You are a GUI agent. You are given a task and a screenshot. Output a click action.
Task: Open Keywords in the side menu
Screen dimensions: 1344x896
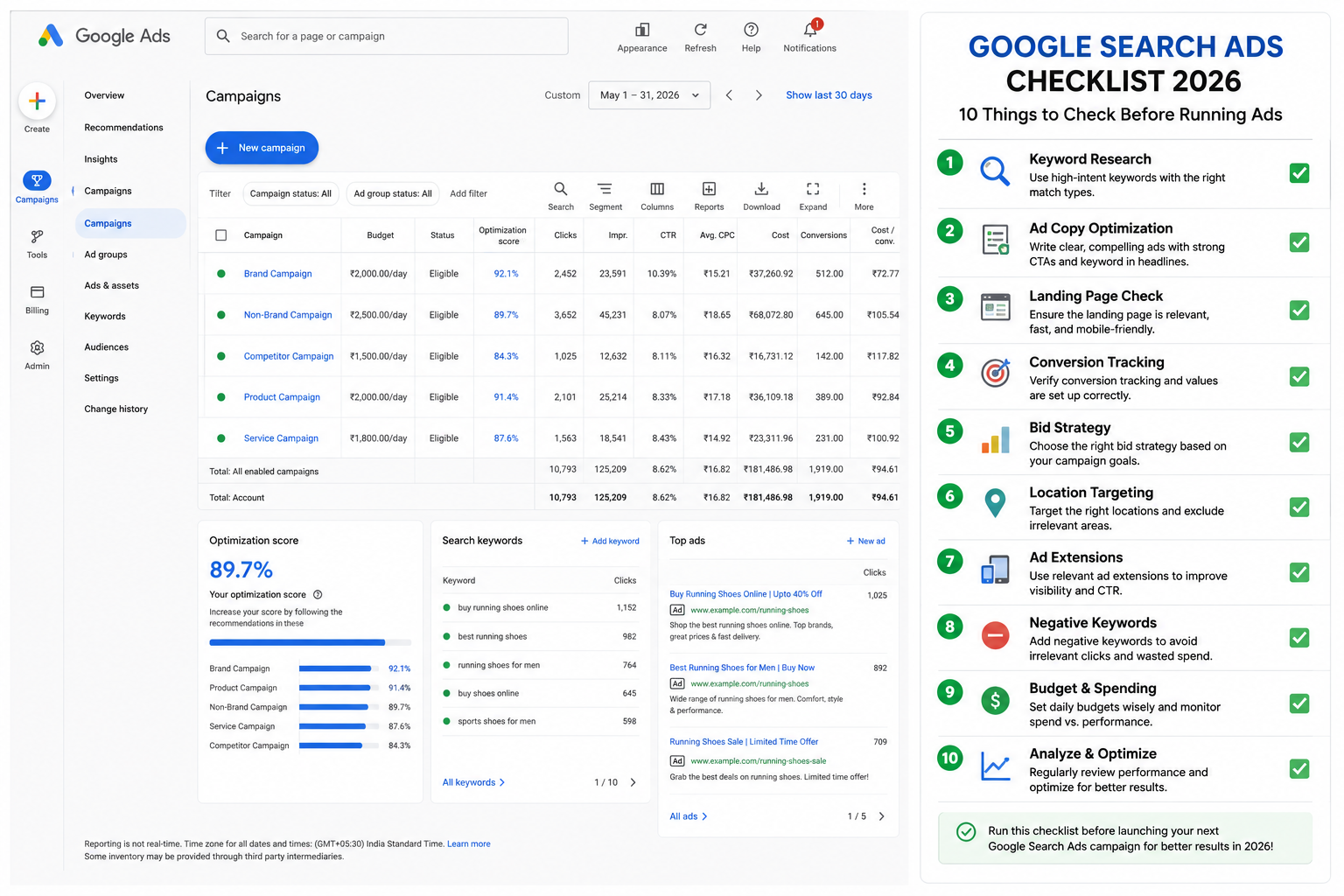(105, 317)
